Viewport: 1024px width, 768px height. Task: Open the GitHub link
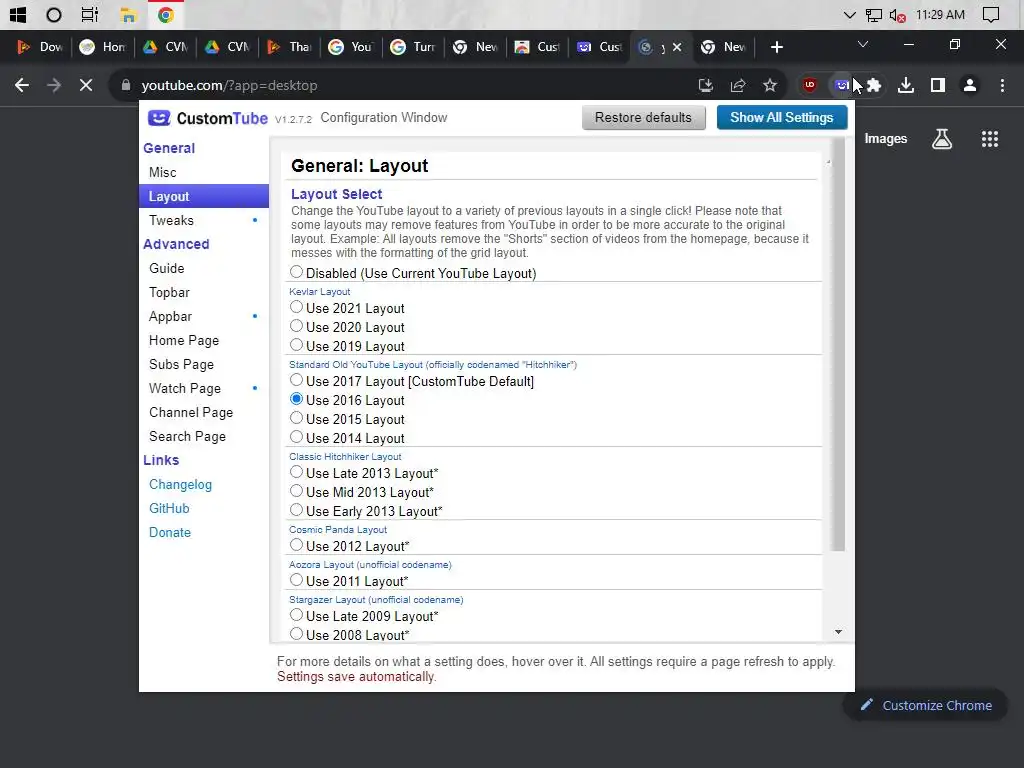click(x=169, y=508)
